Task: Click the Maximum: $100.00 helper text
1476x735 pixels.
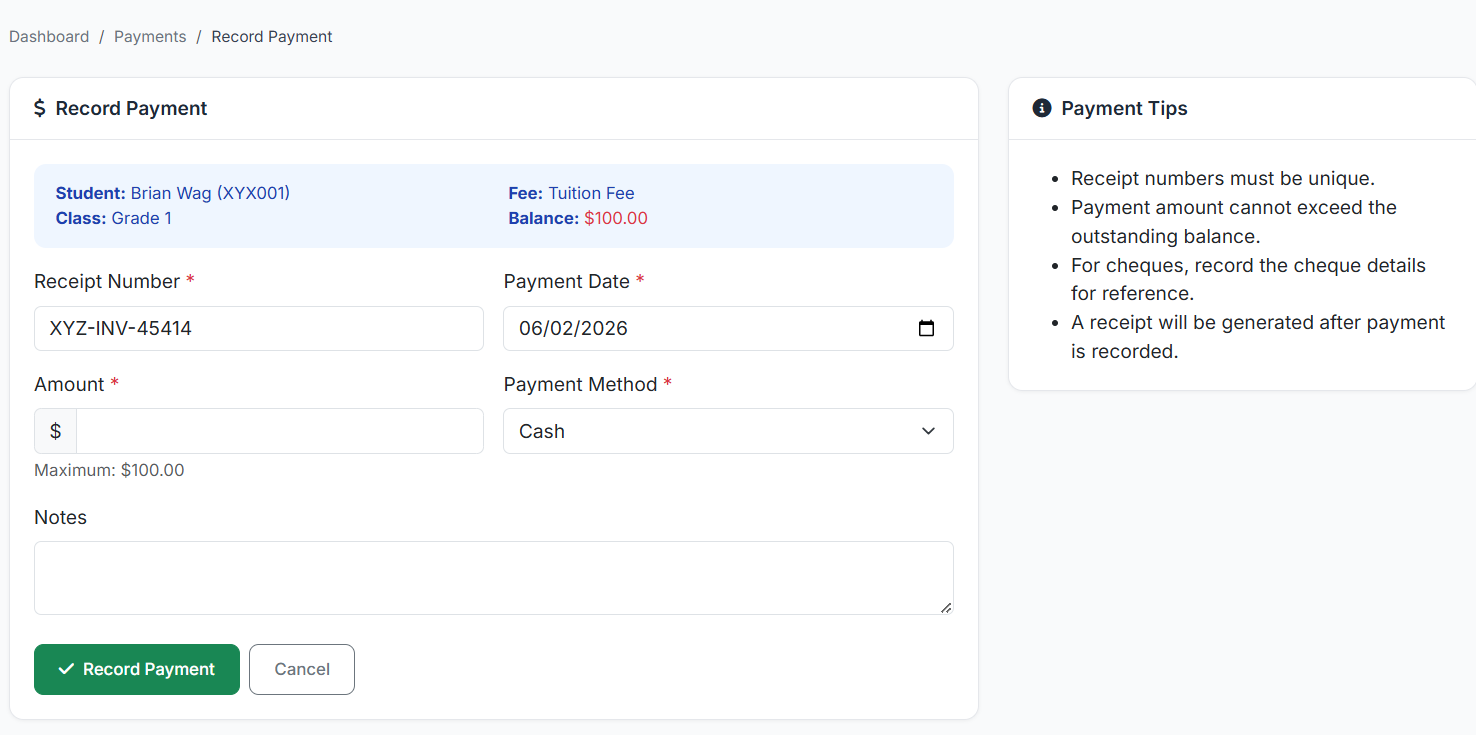Action: 109,470
